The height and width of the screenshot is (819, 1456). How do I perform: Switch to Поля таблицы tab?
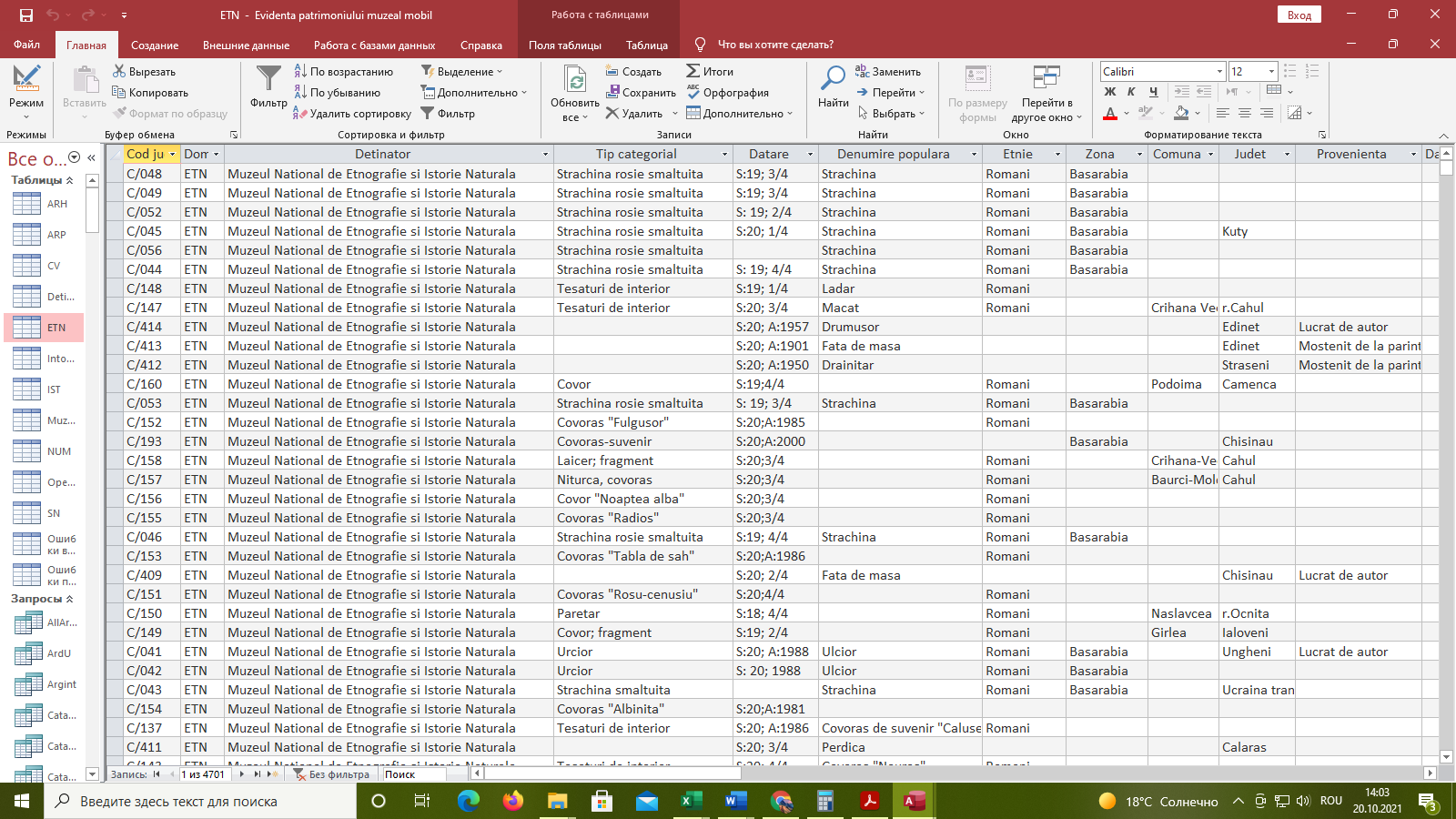[x=565, y=45]
